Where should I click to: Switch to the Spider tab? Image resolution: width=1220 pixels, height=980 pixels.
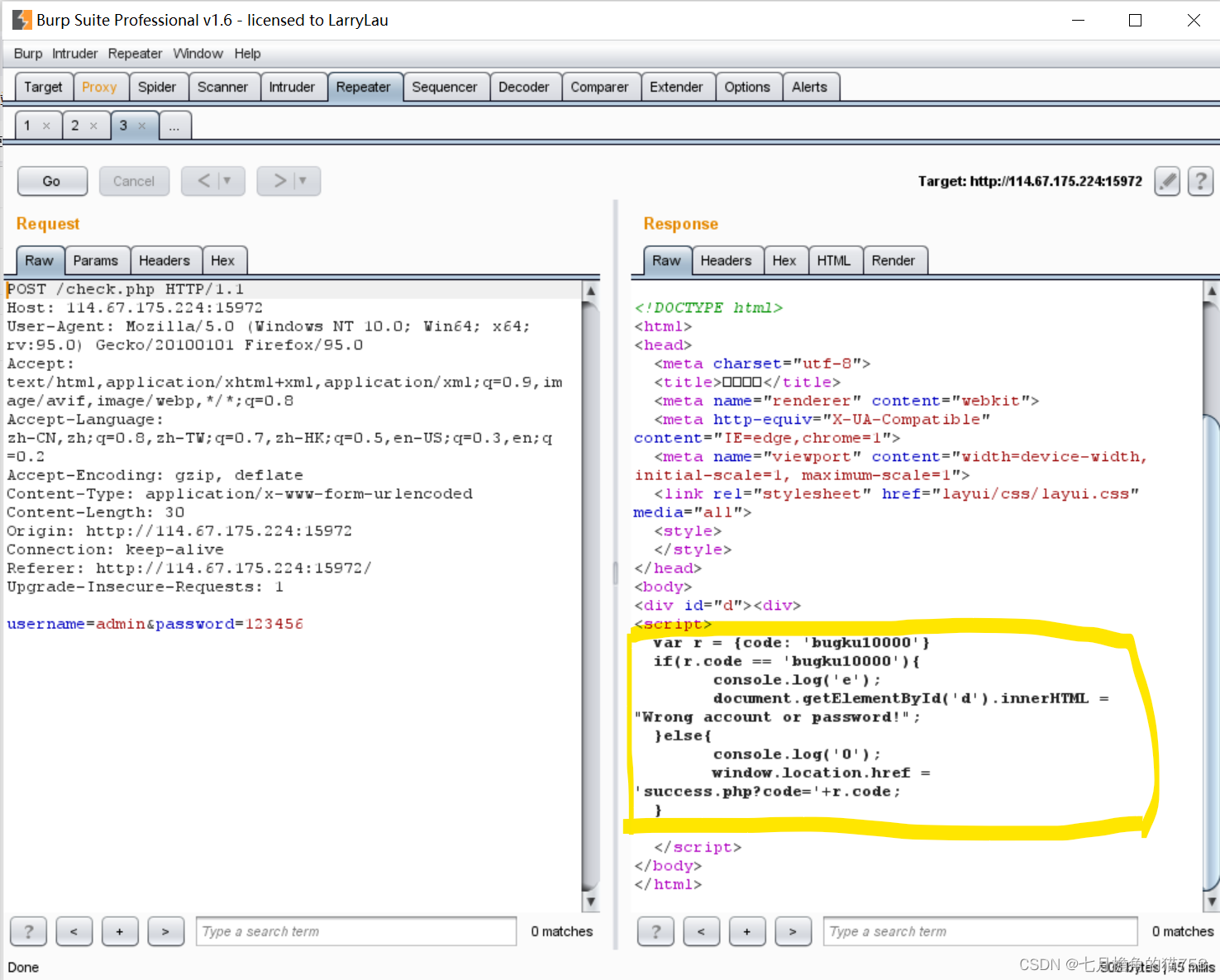pyautogui.click(x=157, y=87)
